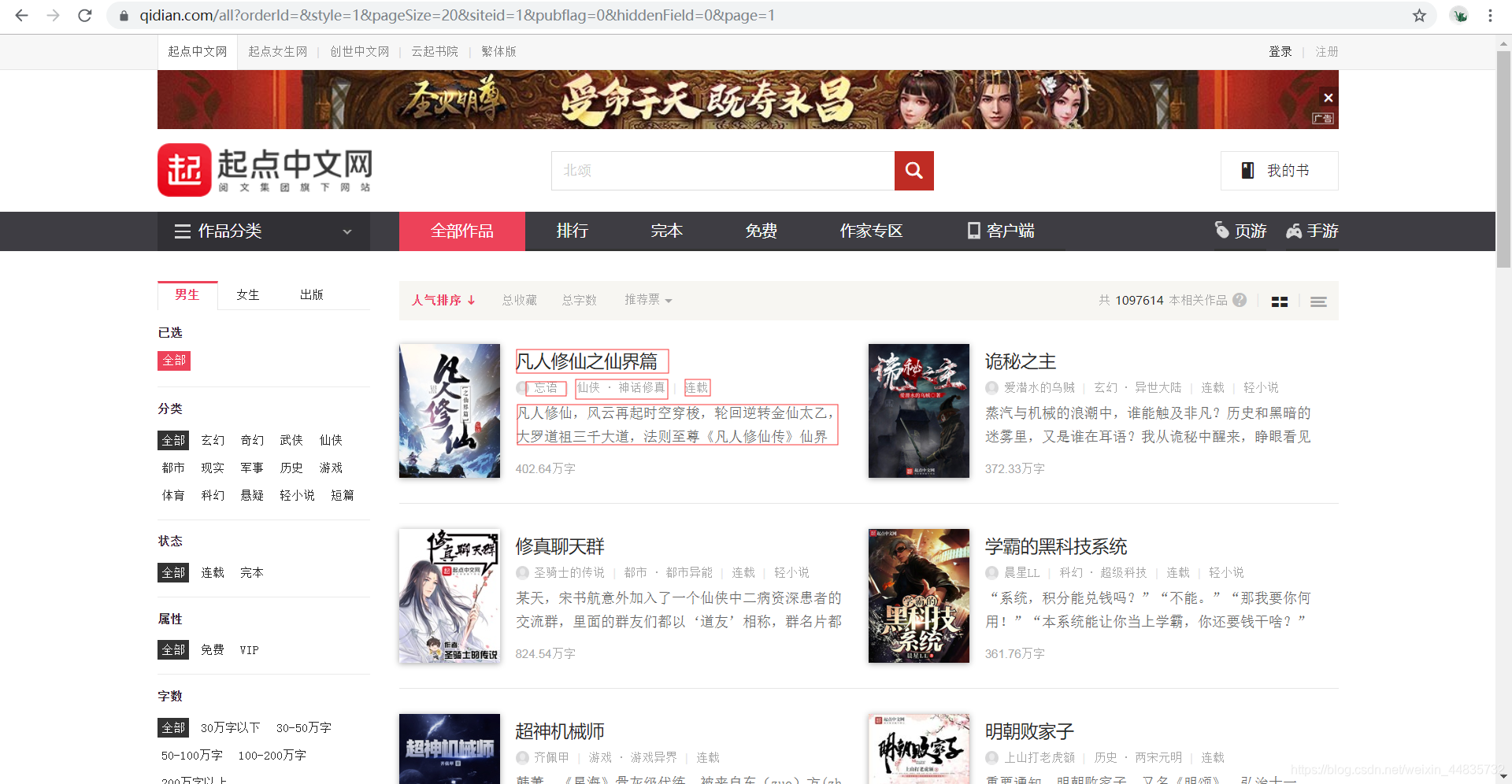Sort by 人气排序 descending

pyautogui.click(x=443, y=300)
